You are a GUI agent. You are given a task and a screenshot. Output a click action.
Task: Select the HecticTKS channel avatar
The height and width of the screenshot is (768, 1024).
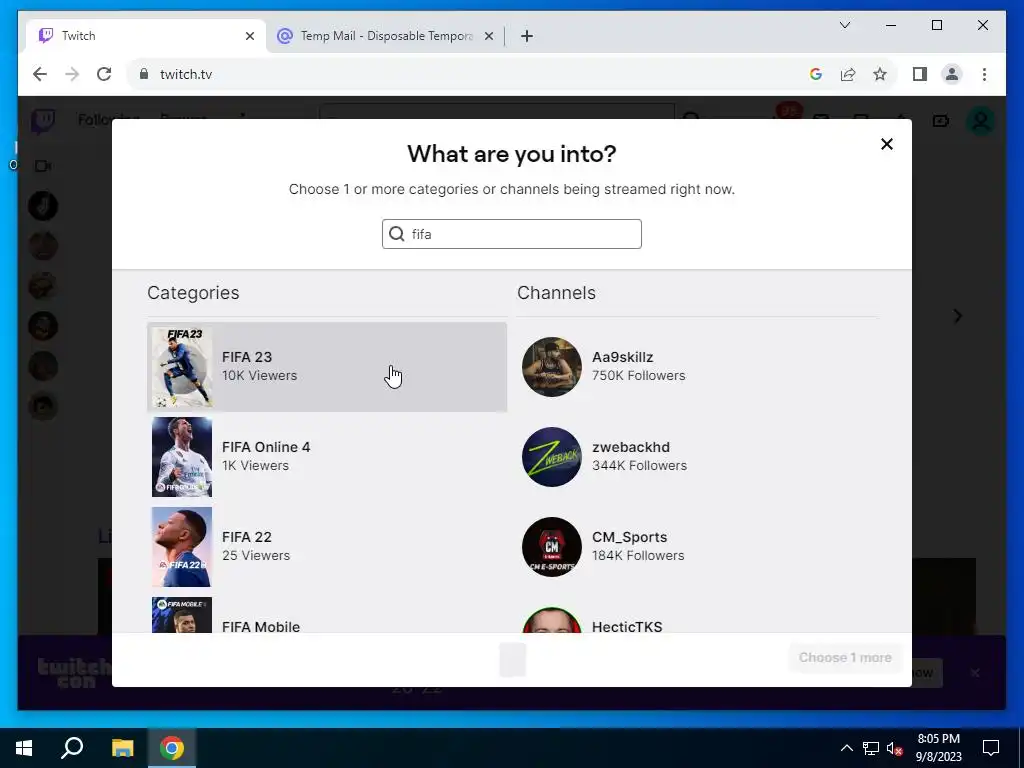coord(551,620)
